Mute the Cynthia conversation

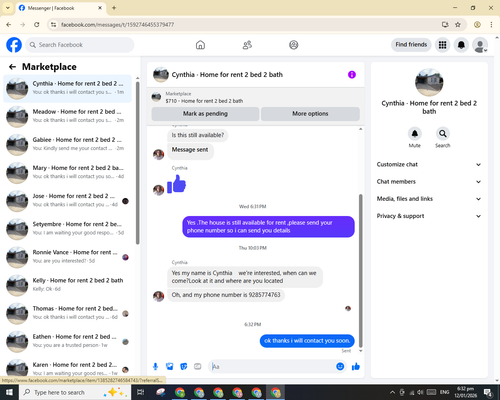(x=415, y=134)
